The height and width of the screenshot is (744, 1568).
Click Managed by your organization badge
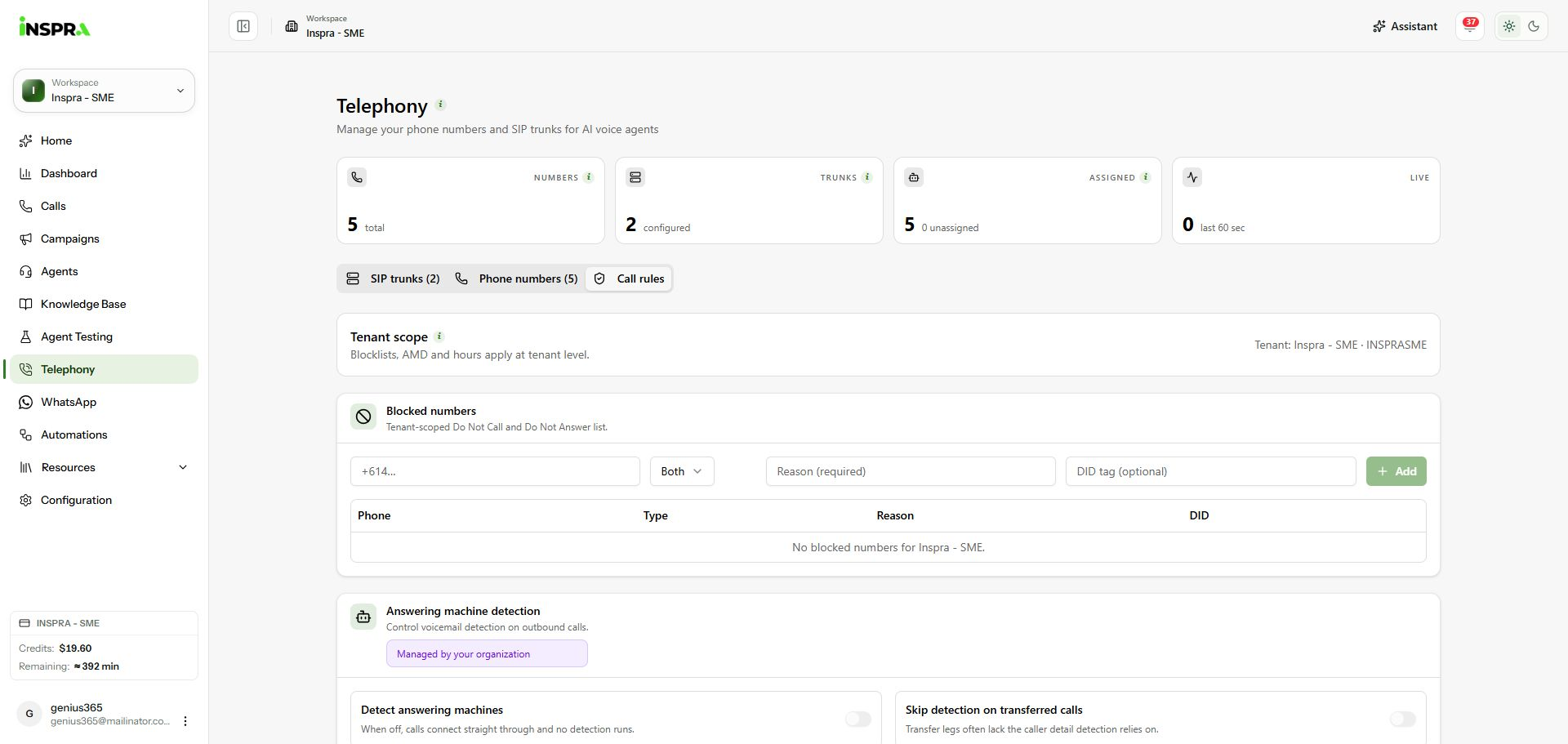487,653
